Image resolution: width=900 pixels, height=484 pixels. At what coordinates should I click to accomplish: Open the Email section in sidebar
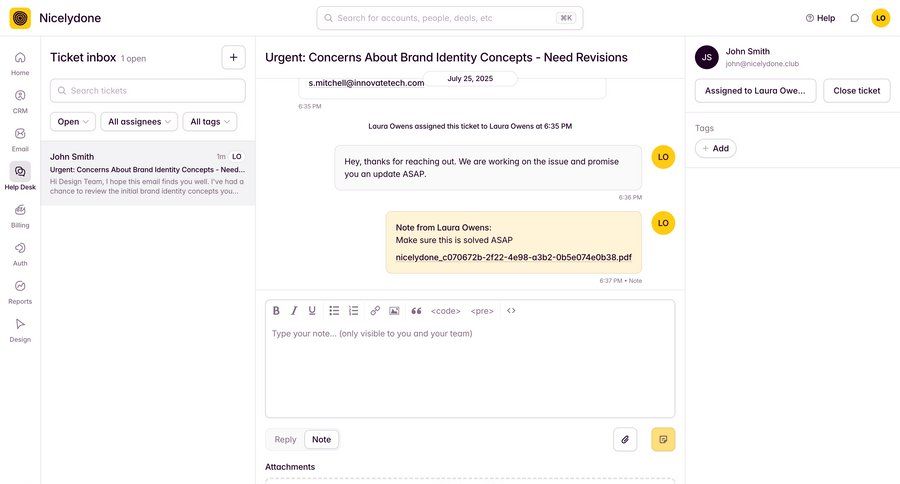pyautogui.click(x=20, y=140)
